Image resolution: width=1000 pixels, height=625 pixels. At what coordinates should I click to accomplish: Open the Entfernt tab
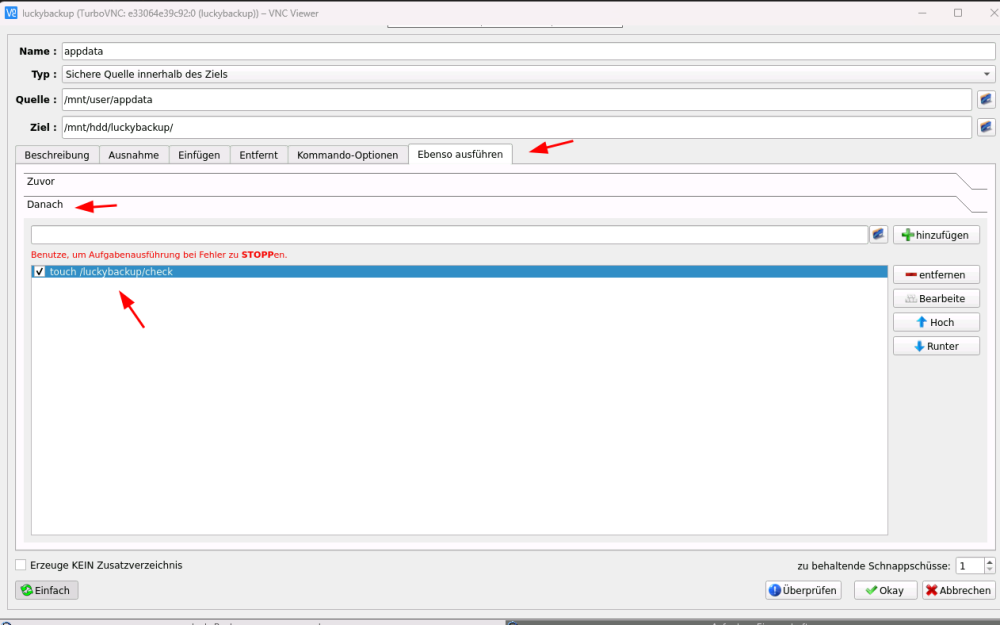coord(258,155)
